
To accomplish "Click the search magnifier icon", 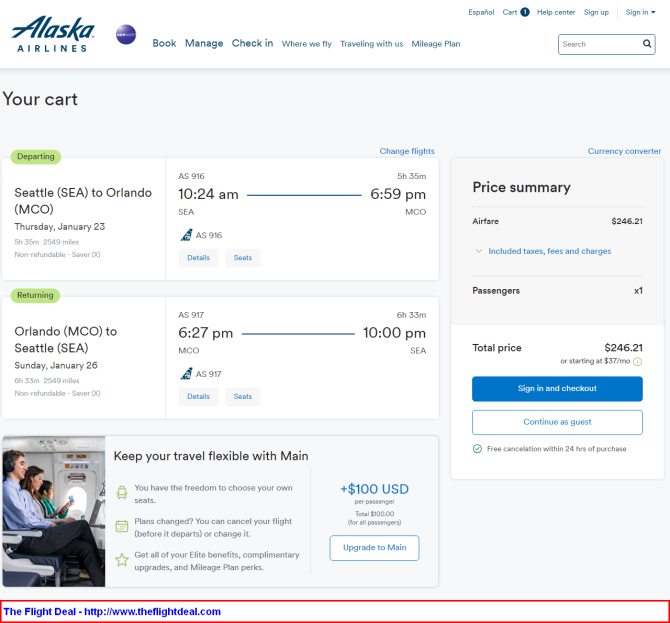I will pos(647,44).
